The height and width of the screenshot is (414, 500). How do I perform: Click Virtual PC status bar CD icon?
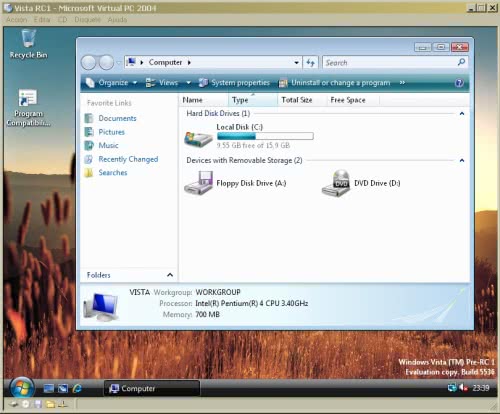click(26, 404)
